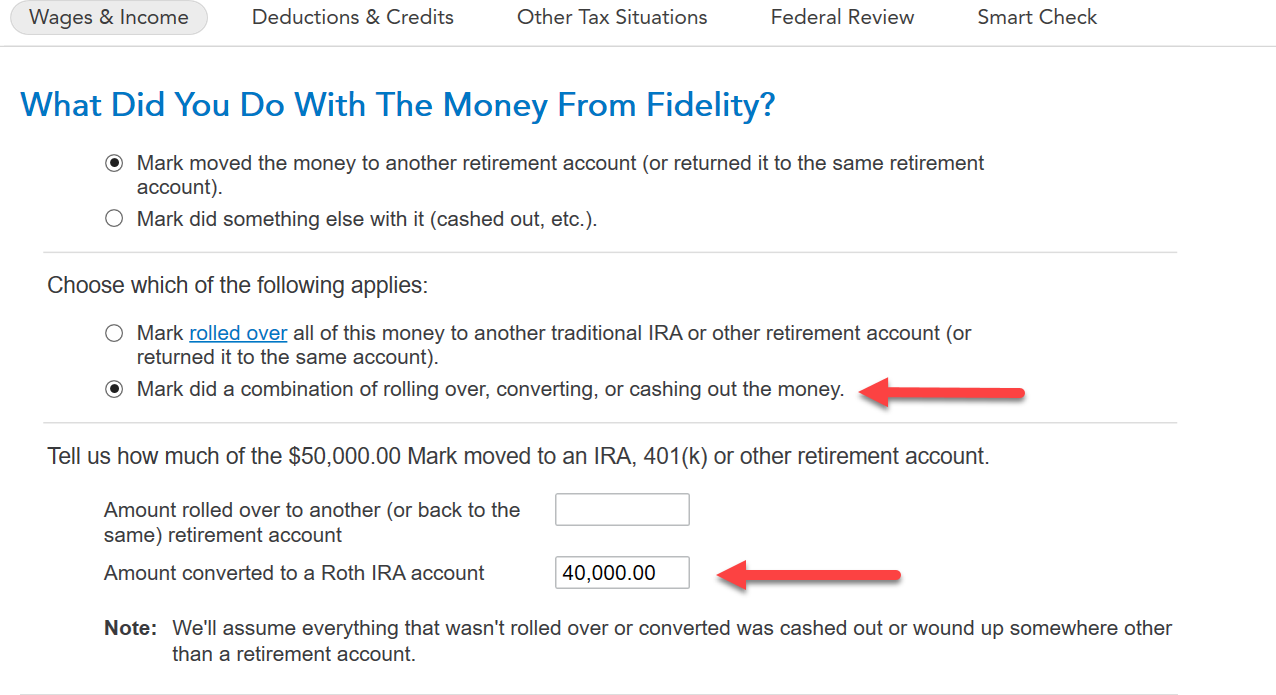Image resolution: width=1276 pixels, height=695 pixels.
Task: Go to Other Tax Situations tab
Action: [612, 17]
